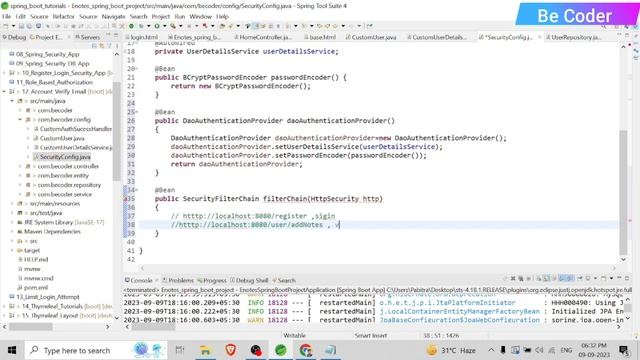Image resolution: width=640 pixels, height=360 pixels.
Task: Click the green Run launch toolbar icon
Action: [x=157, y=26]
